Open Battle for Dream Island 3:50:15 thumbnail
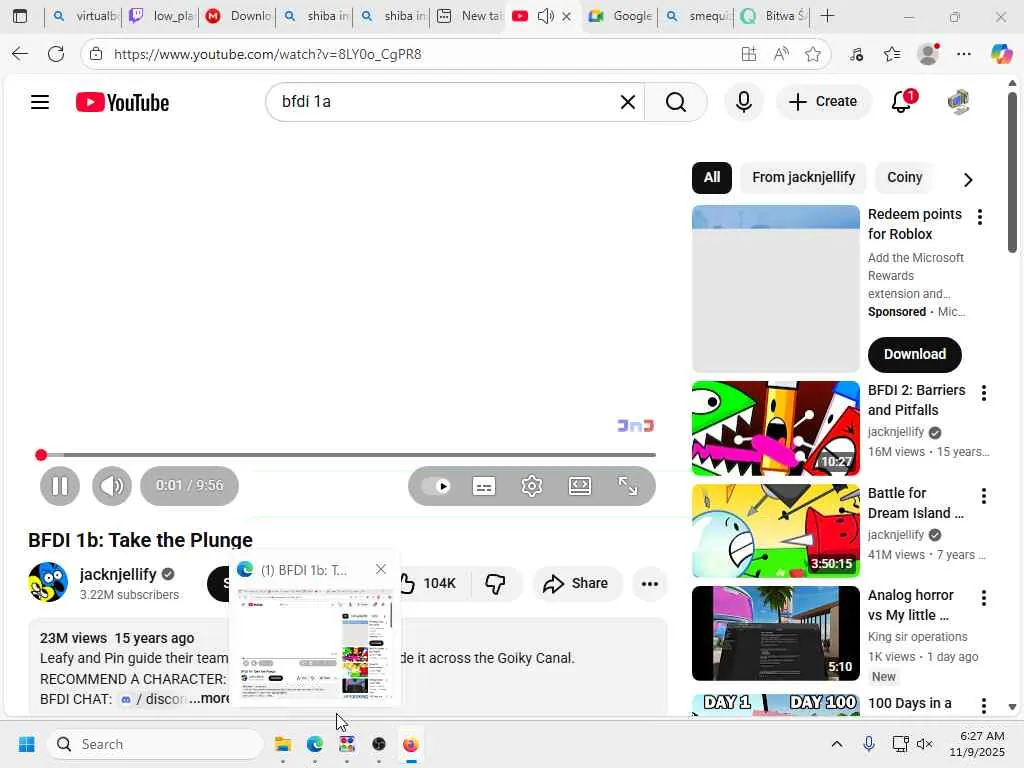 click(776, 531)
